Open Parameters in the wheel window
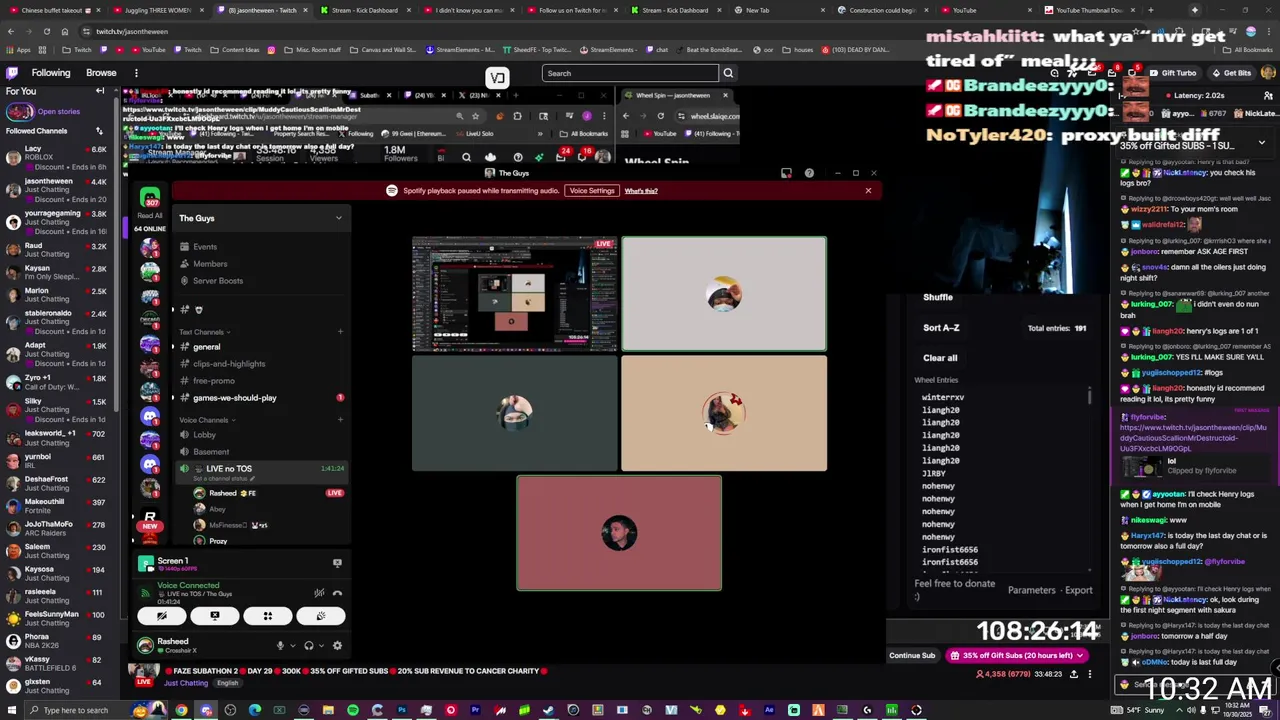1280x720 pixels. click(x=1031, y=590)
